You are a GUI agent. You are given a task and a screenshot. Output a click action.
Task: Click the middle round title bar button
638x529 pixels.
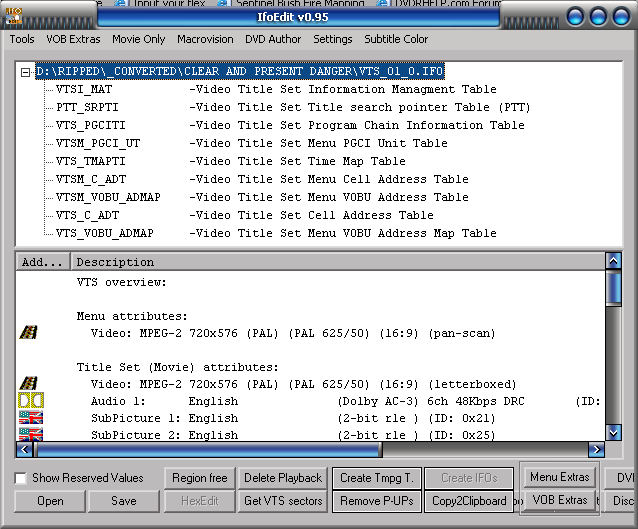point(598,17)
